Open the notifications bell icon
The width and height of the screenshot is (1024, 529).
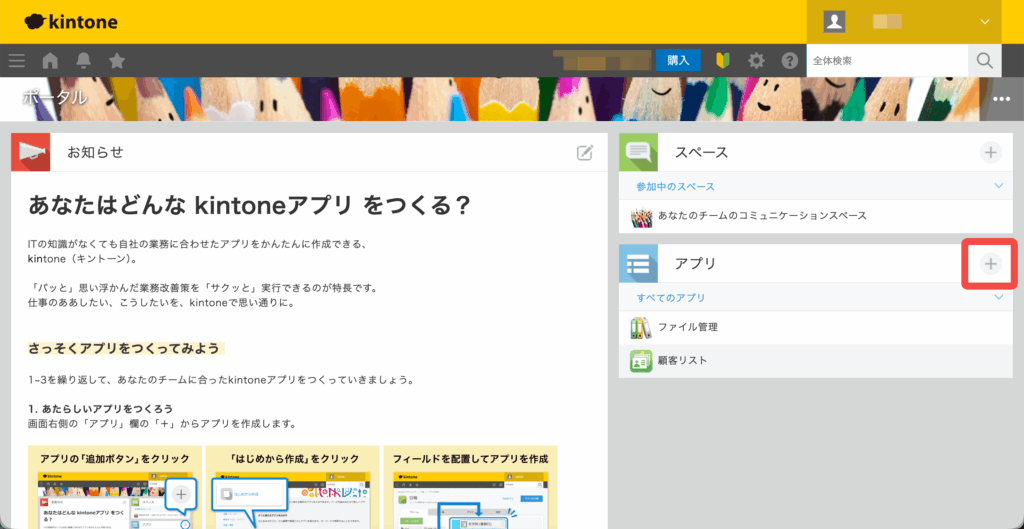tap(83, 60)
